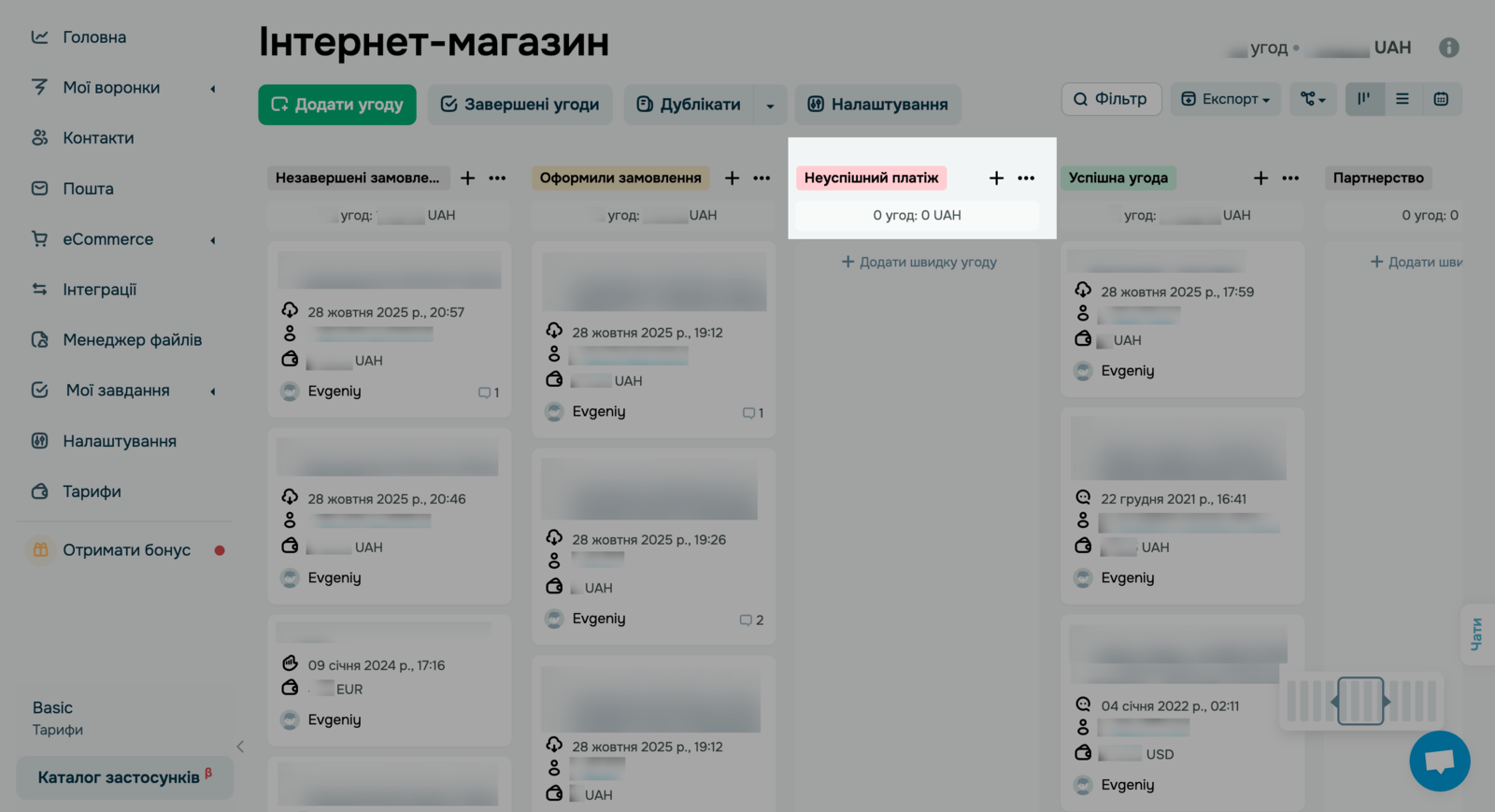This screenshot has width=1495, height=812.
Task: Collapse the sidebar with the chevron
Action: point(240,747)
